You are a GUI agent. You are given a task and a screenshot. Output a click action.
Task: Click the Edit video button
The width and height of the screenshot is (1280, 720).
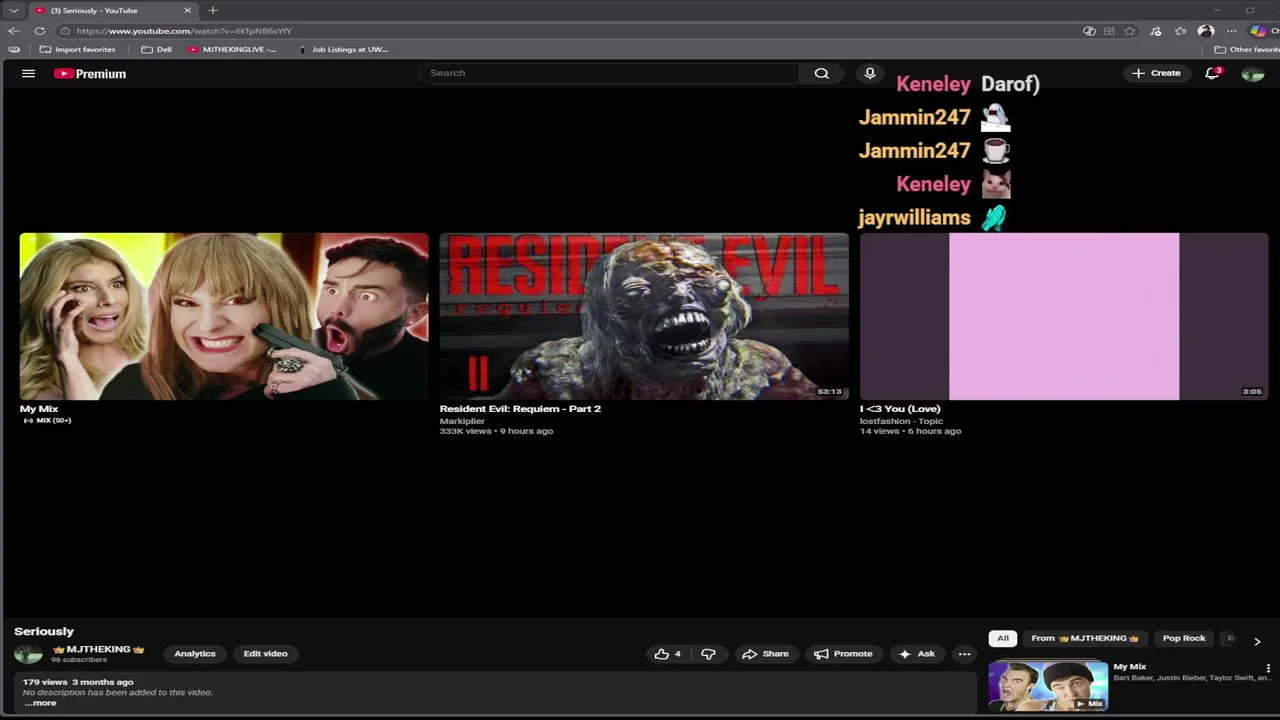click(x=265, y=654)
